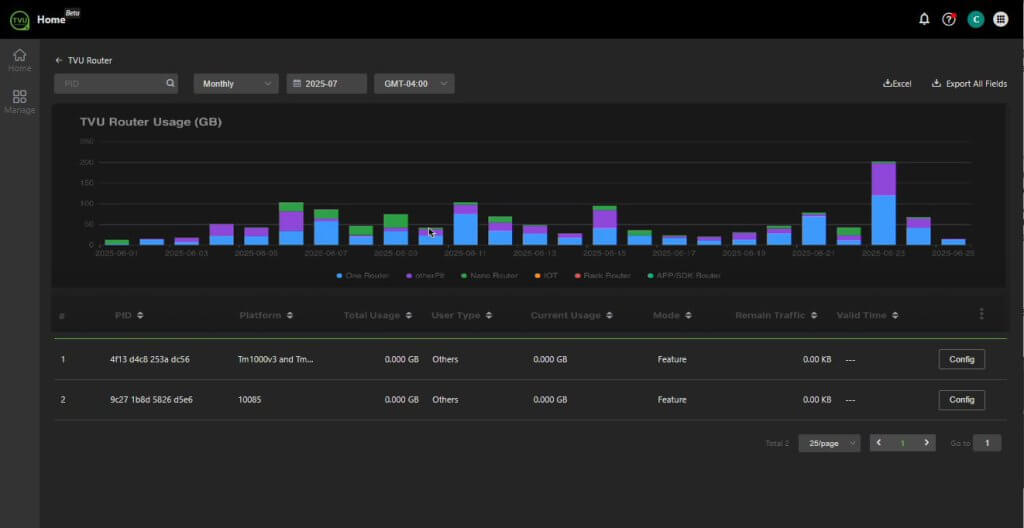Image resolution: width=1024 pixels, height=528 pixels.
Task: Open the Monthly period dropdown
Action: pyautogui.click(x=236, y=84)
